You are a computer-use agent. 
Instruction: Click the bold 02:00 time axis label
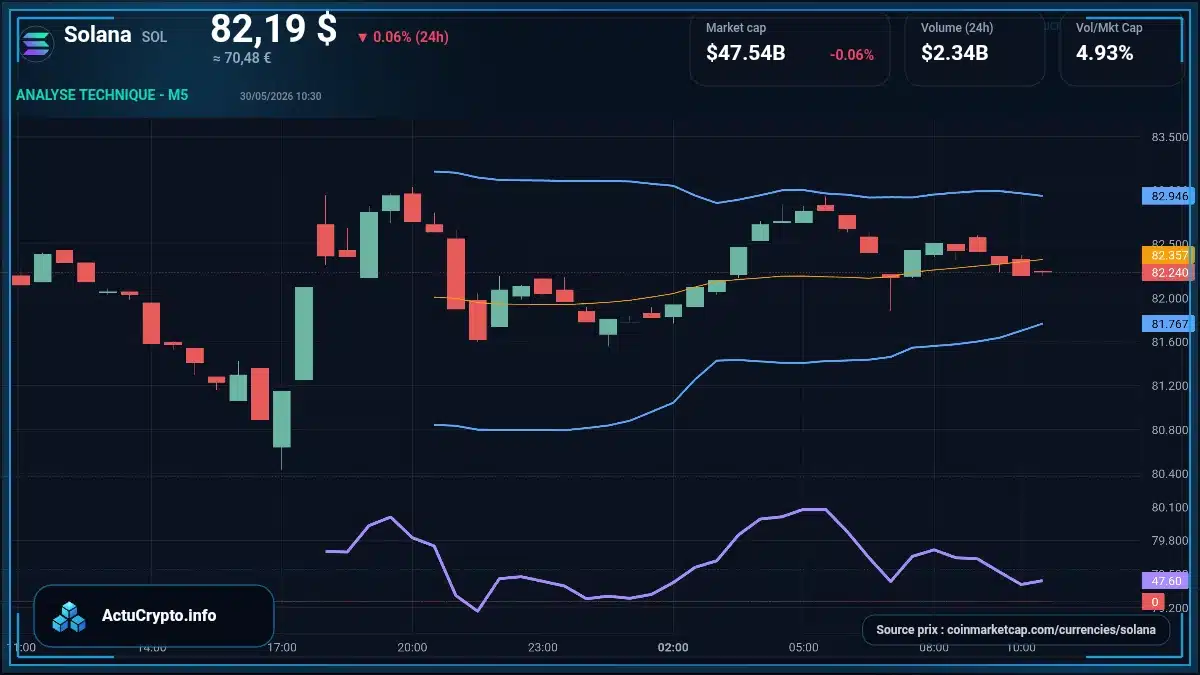673,648
